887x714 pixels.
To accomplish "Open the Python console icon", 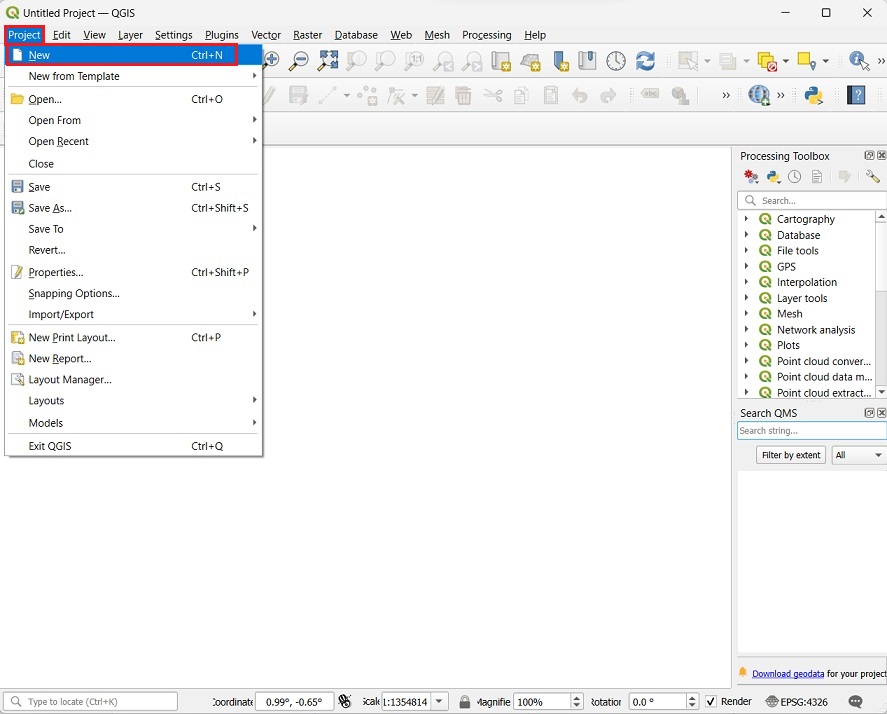I will pos(814,96).
